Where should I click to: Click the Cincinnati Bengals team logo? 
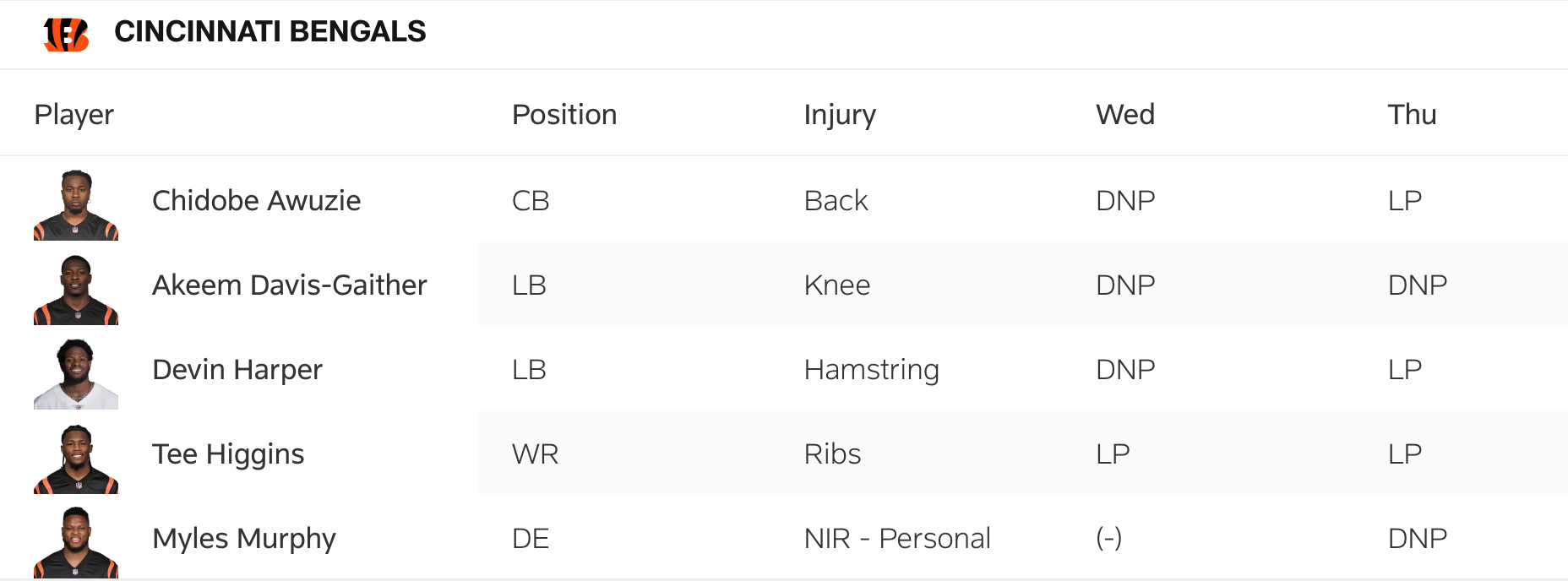[66, 34]
